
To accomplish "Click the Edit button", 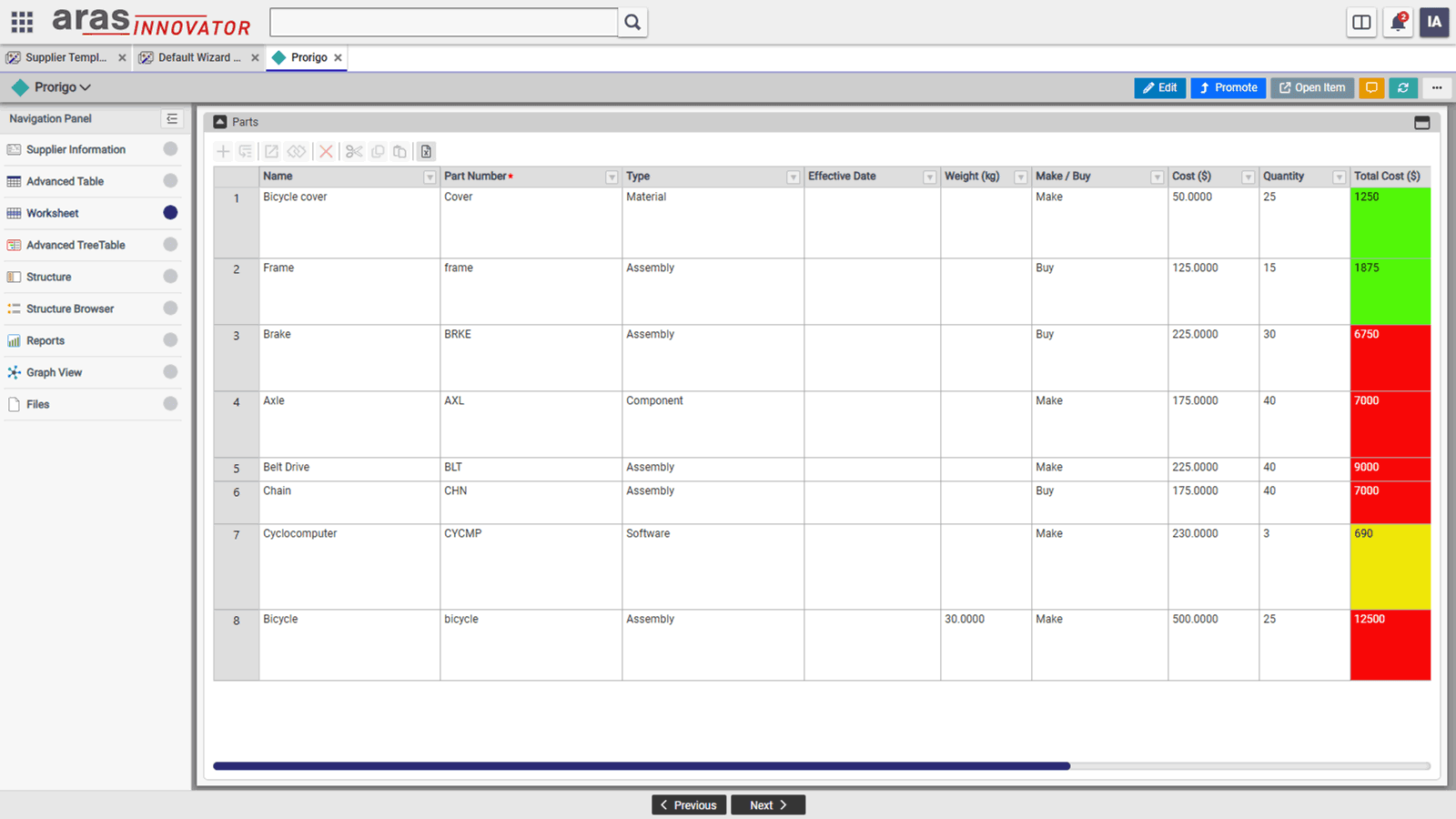I will [1160, 87].
